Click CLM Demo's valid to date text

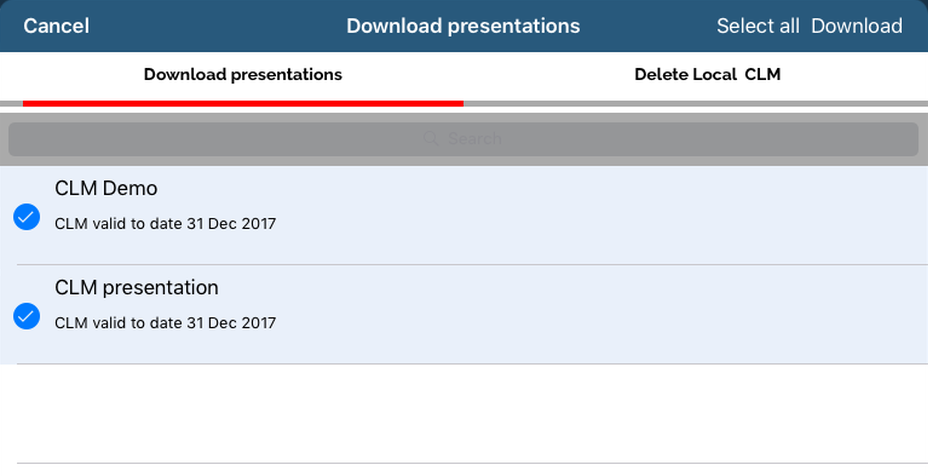point(165,224)
